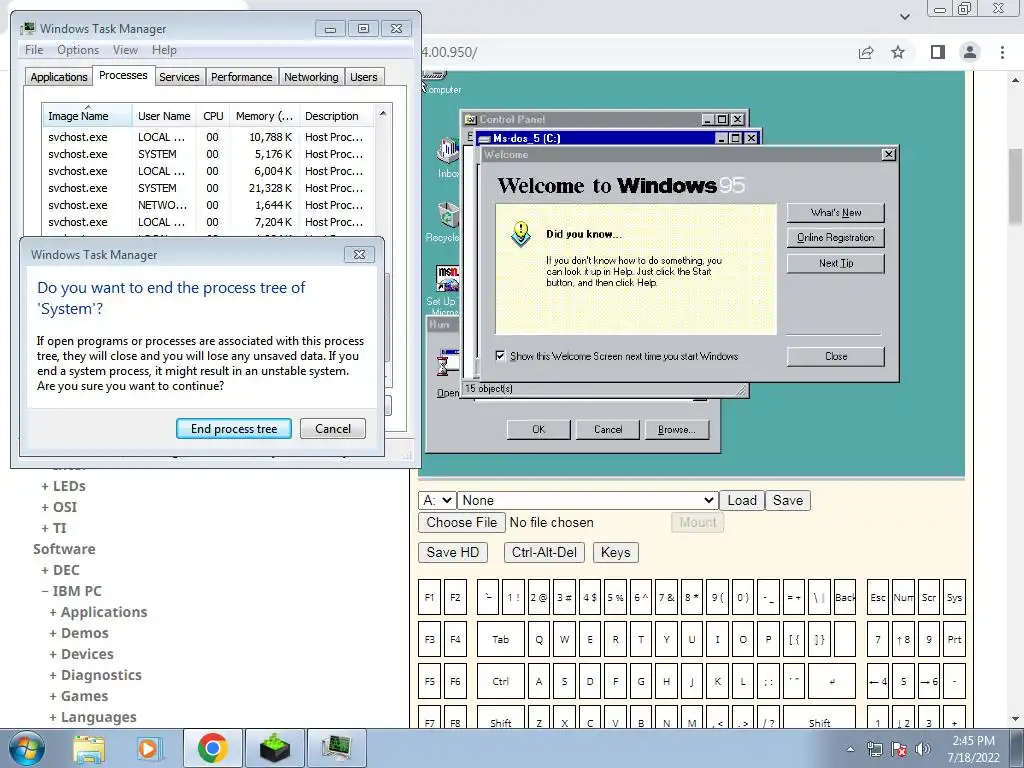Sort processes by Image Name column
This screenshot has height=768, width=1024.
point(86,116)
